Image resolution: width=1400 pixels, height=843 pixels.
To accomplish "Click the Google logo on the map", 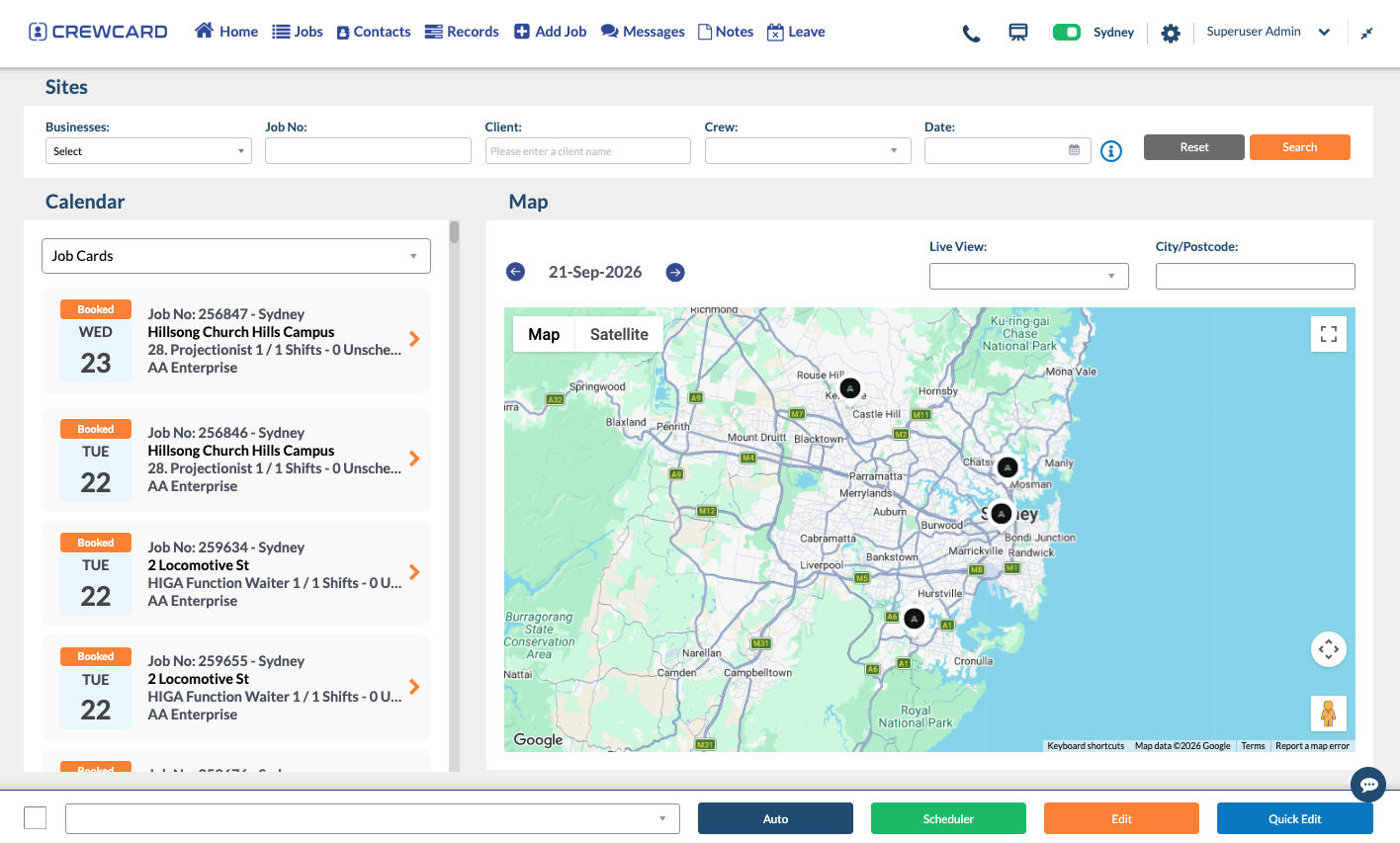I will click(538, 739).
